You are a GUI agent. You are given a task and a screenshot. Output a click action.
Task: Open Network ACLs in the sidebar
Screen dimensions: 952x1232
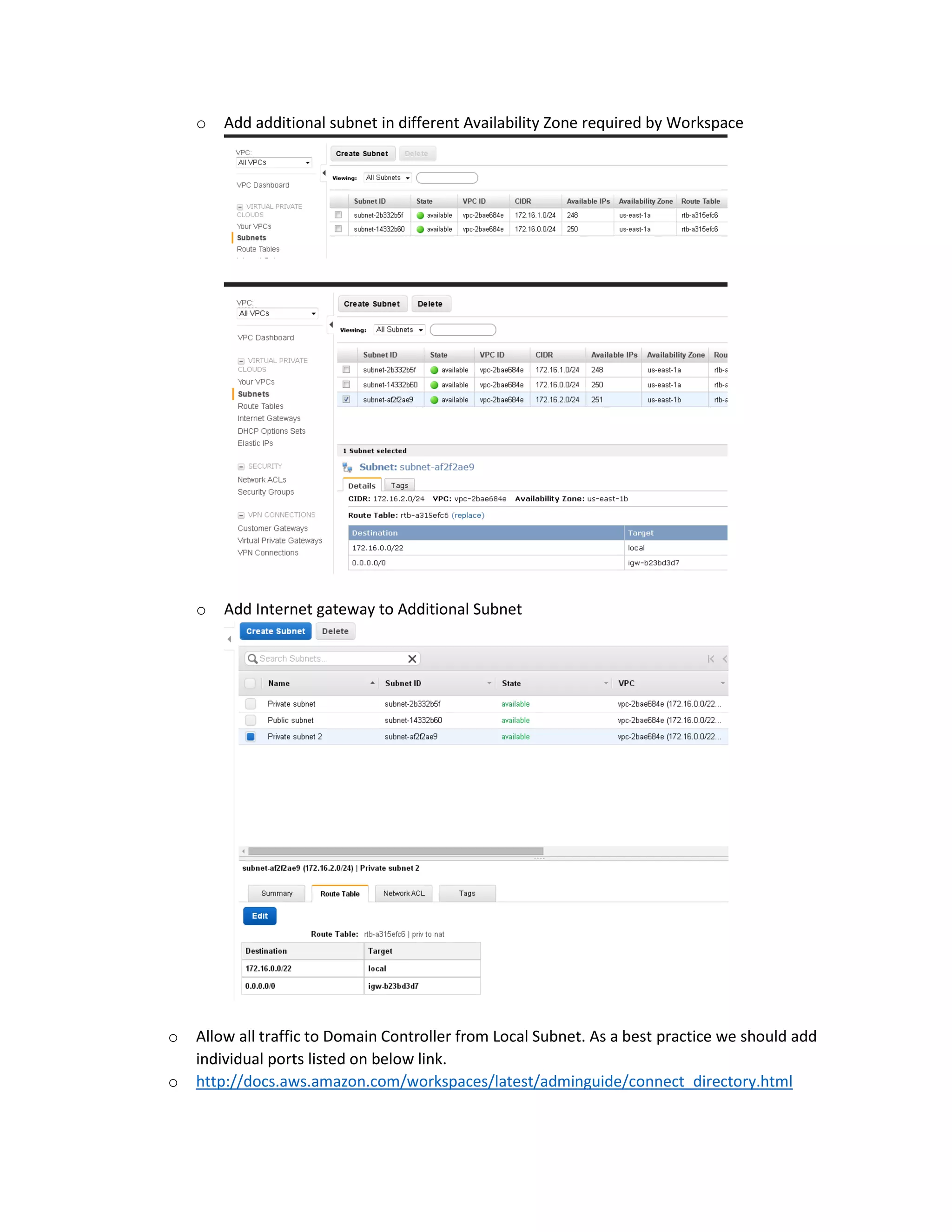coord(262,479)
